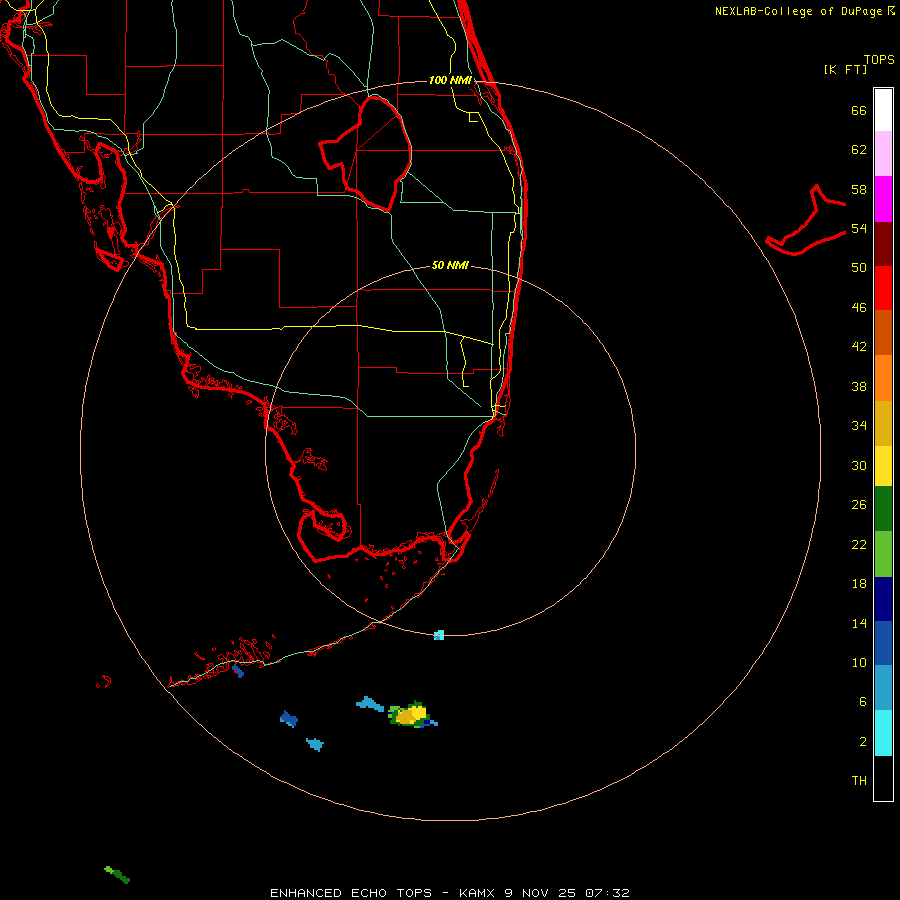Screen dimensions: 900x900
Task: Click the dark maroon legend swatch
Action: 883,244
